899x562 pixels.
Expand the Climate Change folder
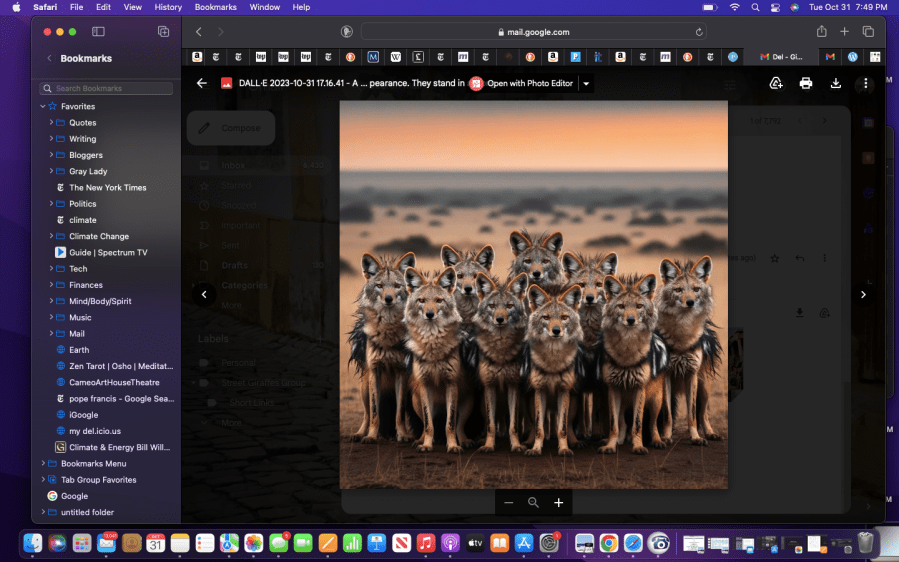pos(51,237)
